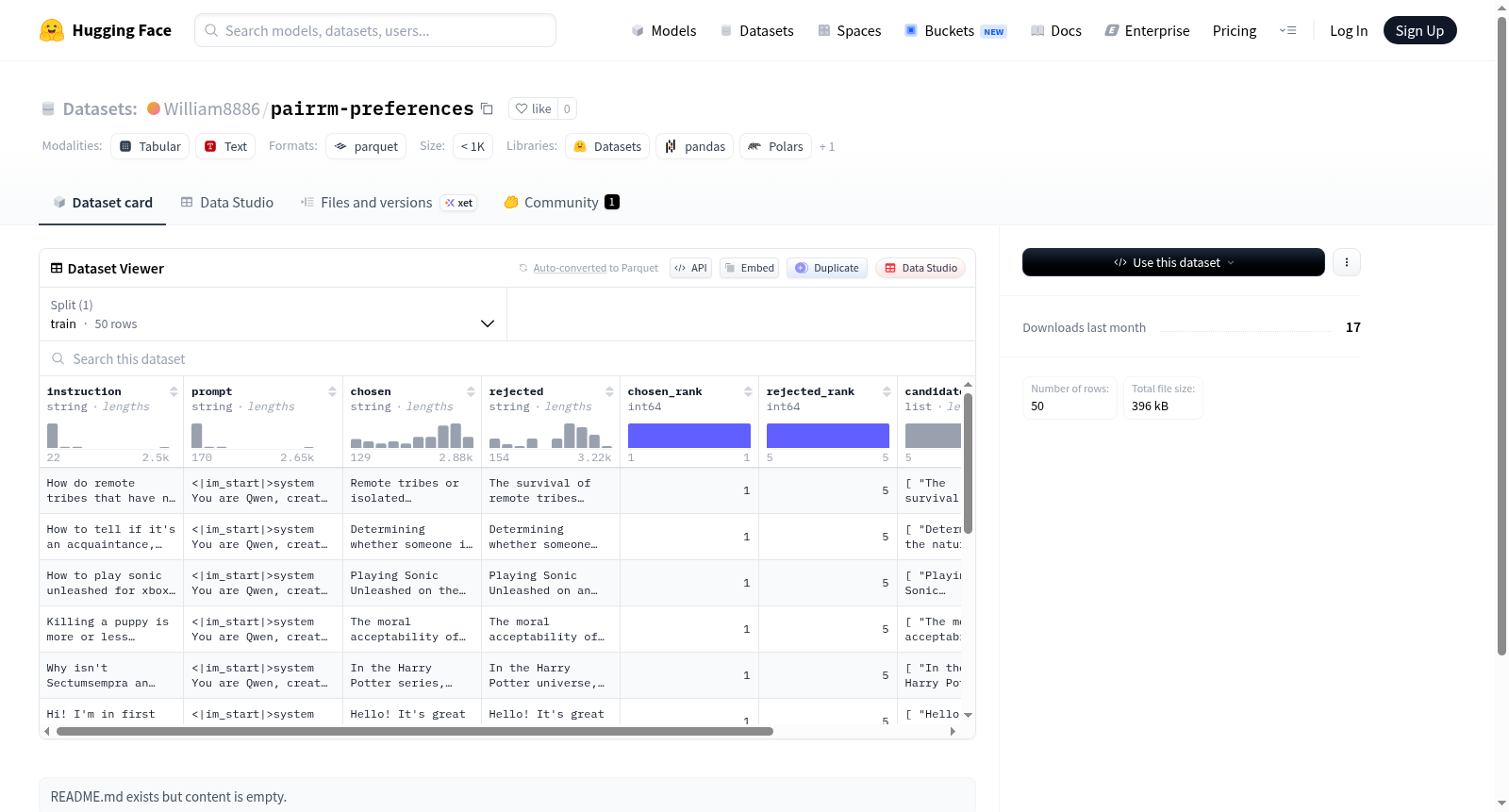Open the Files and versions tab
1509x812 pixels.
(x=389, y=202)
